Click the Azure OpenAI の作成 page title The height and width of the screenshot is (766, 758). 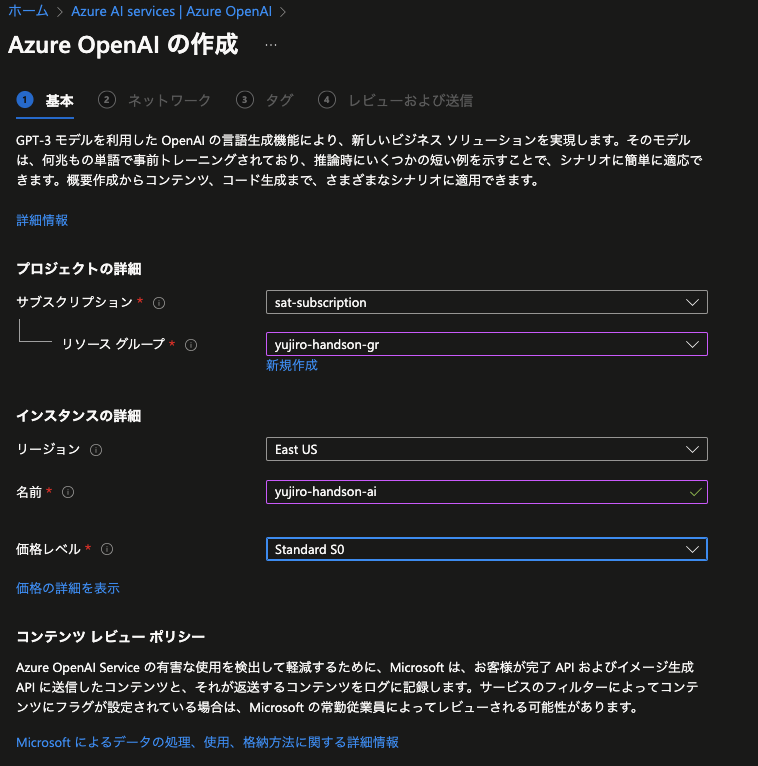123,45
